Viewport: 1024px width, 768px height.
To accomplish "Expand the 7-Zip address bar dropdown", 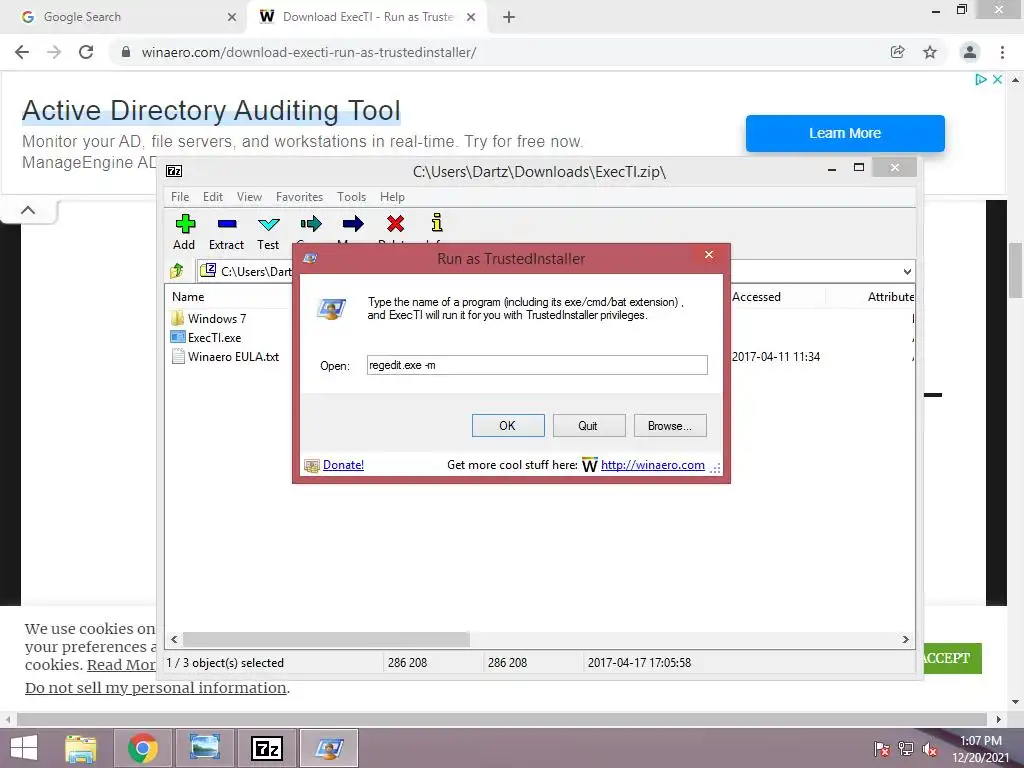I will (x=907, y=272).
